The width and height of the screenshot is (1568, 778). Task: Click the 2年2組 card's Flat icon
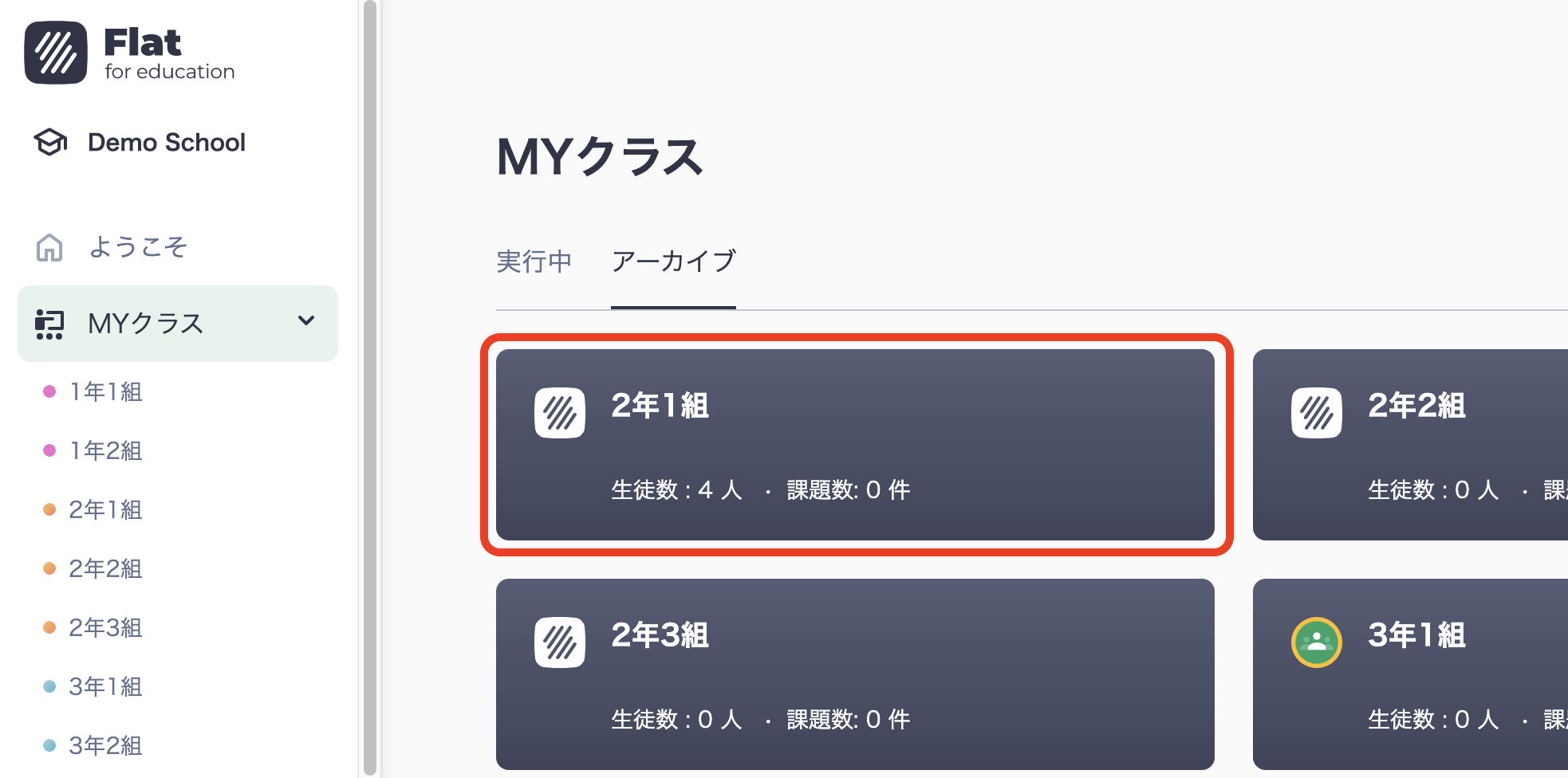[x=1316, y=413]
